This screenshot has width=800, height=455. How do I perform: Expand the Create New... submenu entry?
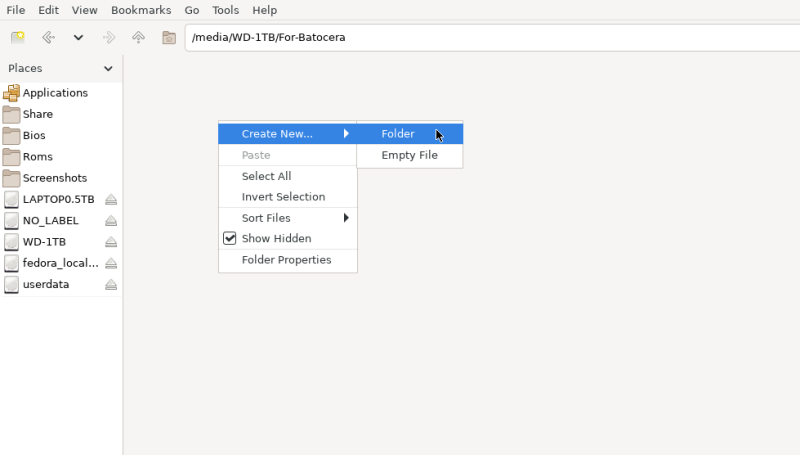tap(288, 134)
